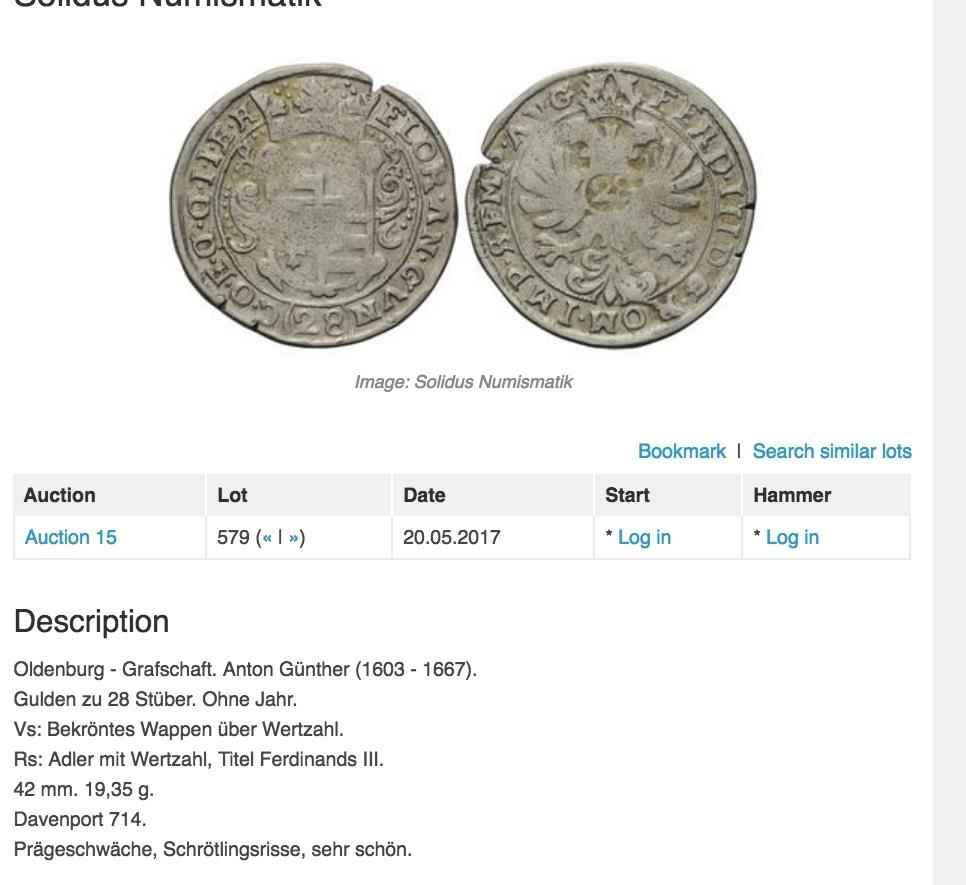Click Log in under Start column
This screenshot has width=966, height=885.
click(644, 537)
